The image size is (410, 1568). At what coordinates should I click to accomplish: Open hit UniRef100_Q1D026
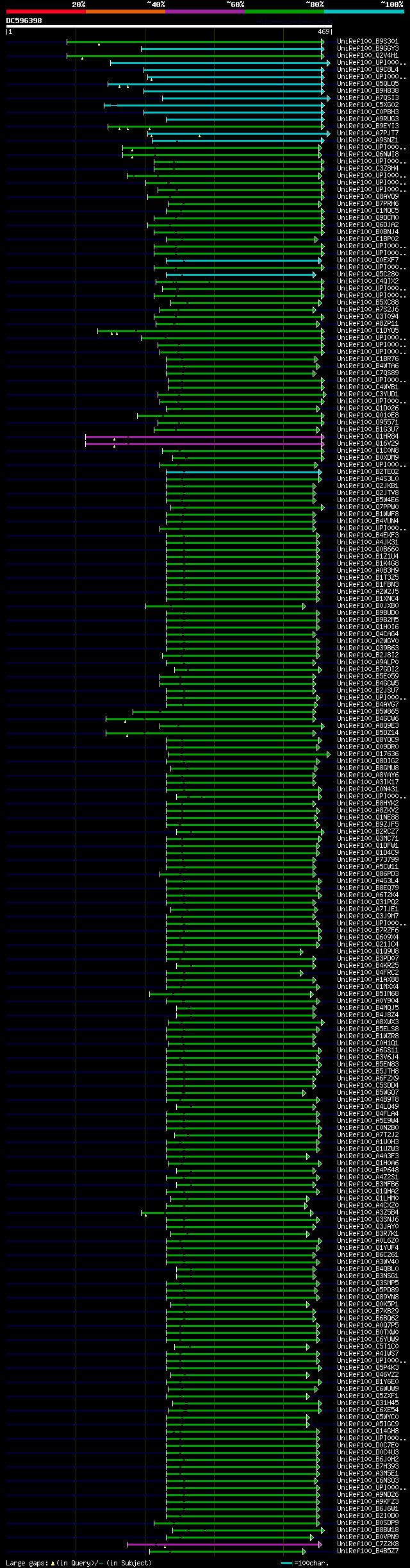(368, 409)
